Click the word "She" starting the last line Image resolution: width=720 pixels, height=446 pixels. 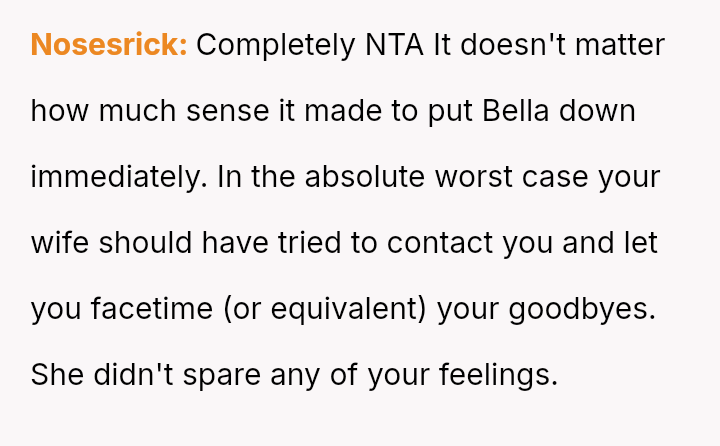[x=57, y=375]
